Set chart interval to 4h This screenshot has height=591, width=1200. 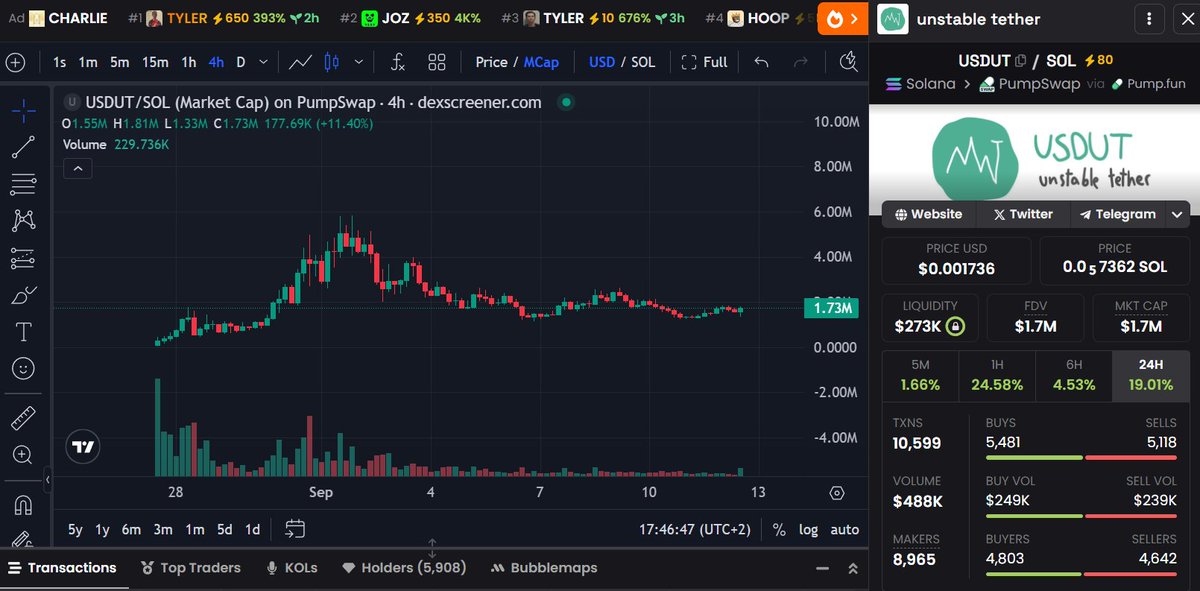click(x=216, y=62)
